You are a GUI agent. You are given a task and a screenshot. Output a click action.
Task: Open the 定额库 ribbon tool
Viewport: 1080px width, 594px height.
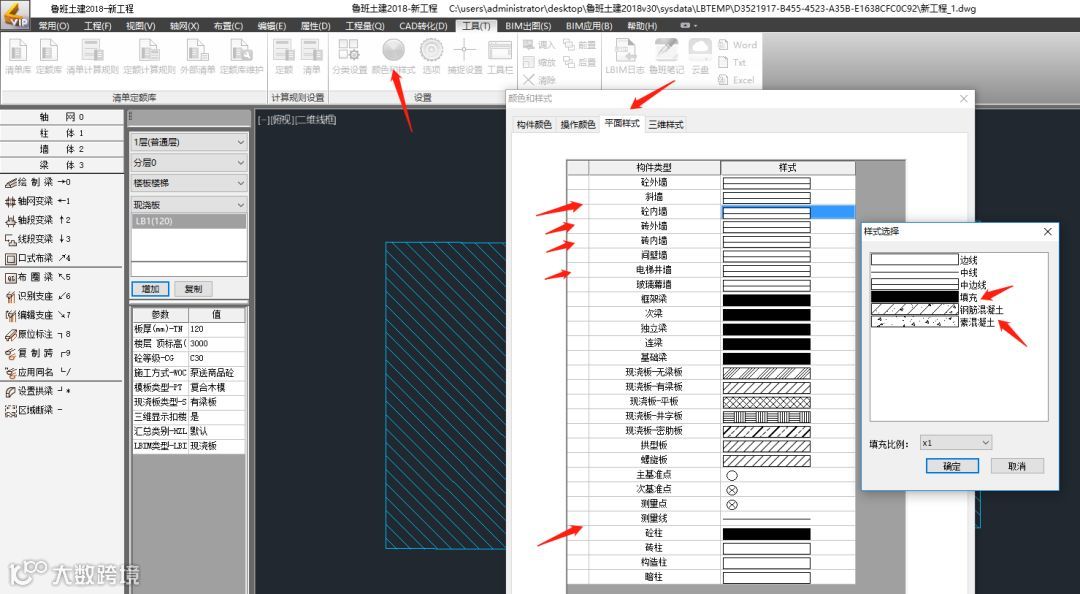48,57
